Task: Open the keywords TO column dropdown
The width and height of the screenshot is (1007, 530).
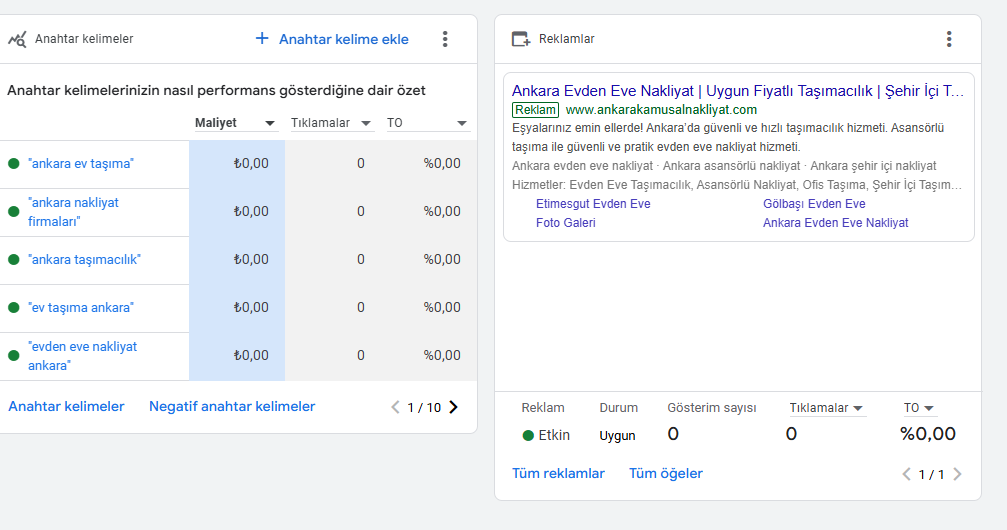Action: tap(427, 123)
